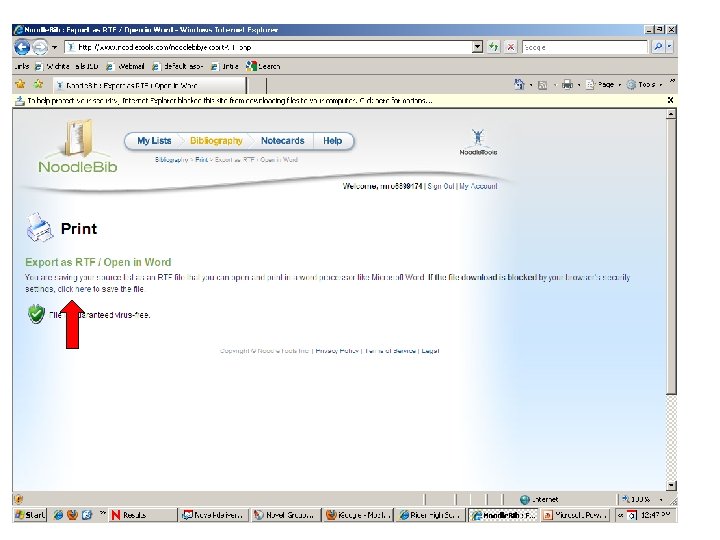
Task: Open the Home button dropdown arrow
Action: (x=531, y=85)
